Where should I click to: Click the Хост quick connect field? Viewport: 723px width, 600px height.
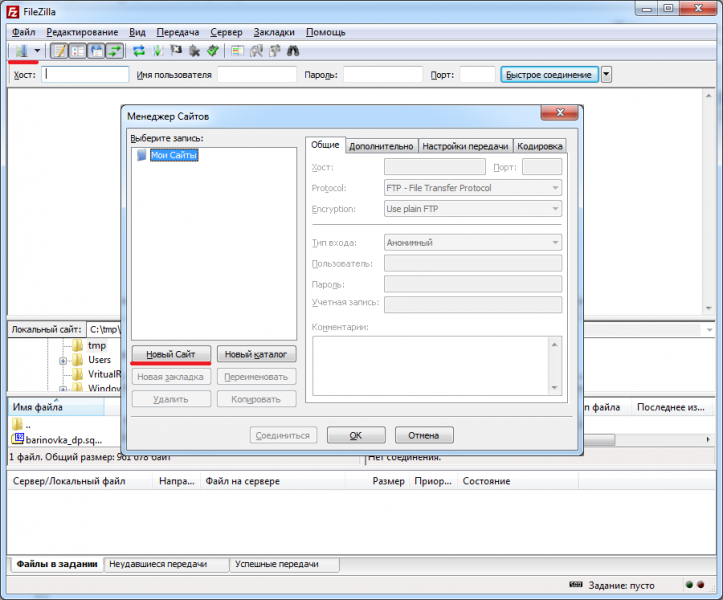(86, 74)
